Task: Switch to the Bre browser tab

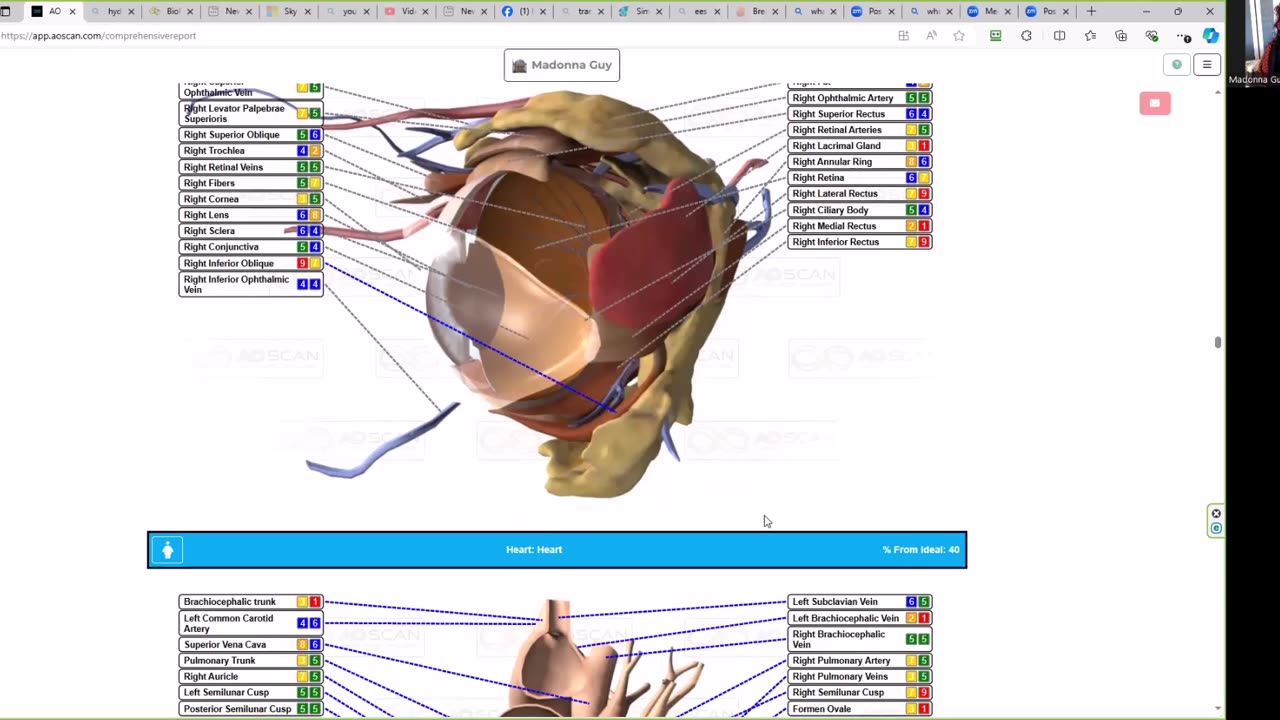Action: (x=756, y=12)
